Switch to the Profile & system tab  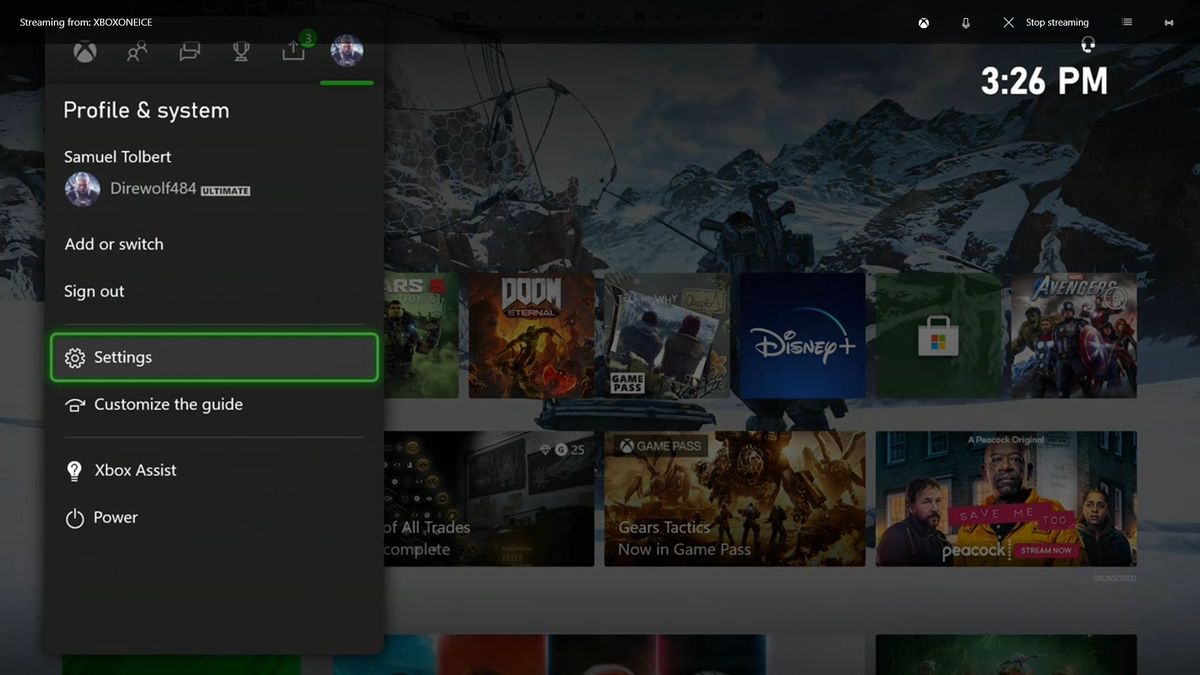[x=347, y=50]
